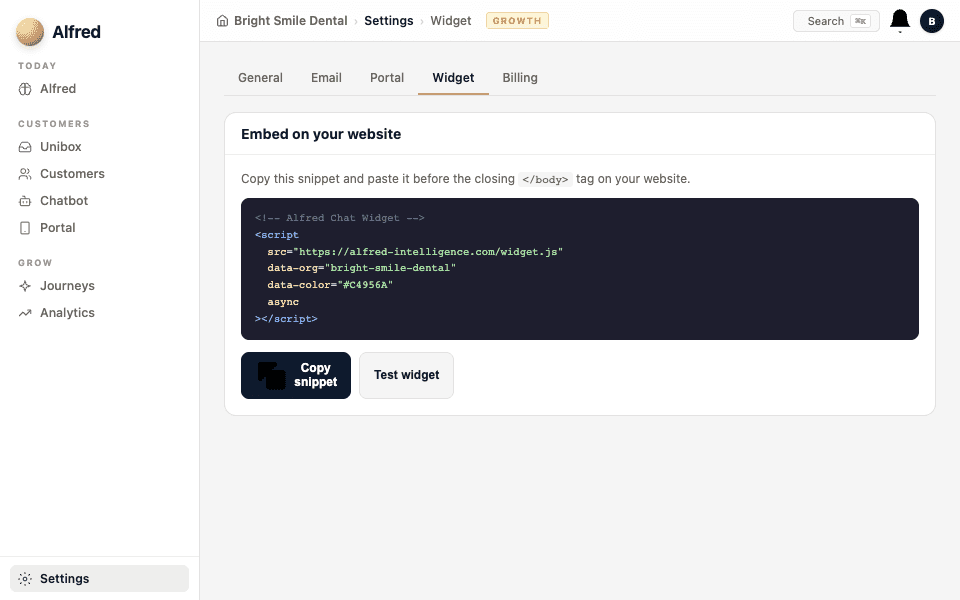Image resolution: width=960 pixels, height=600 pixels.
Task: Switch to the General tab
Action: 260,78
